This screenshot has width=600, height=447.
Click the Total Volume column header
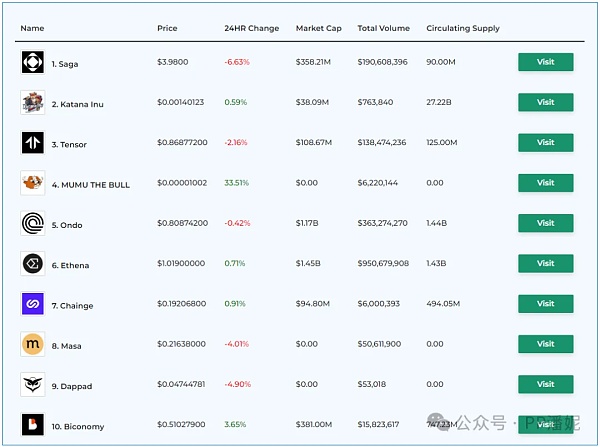[x=383, y=28]
